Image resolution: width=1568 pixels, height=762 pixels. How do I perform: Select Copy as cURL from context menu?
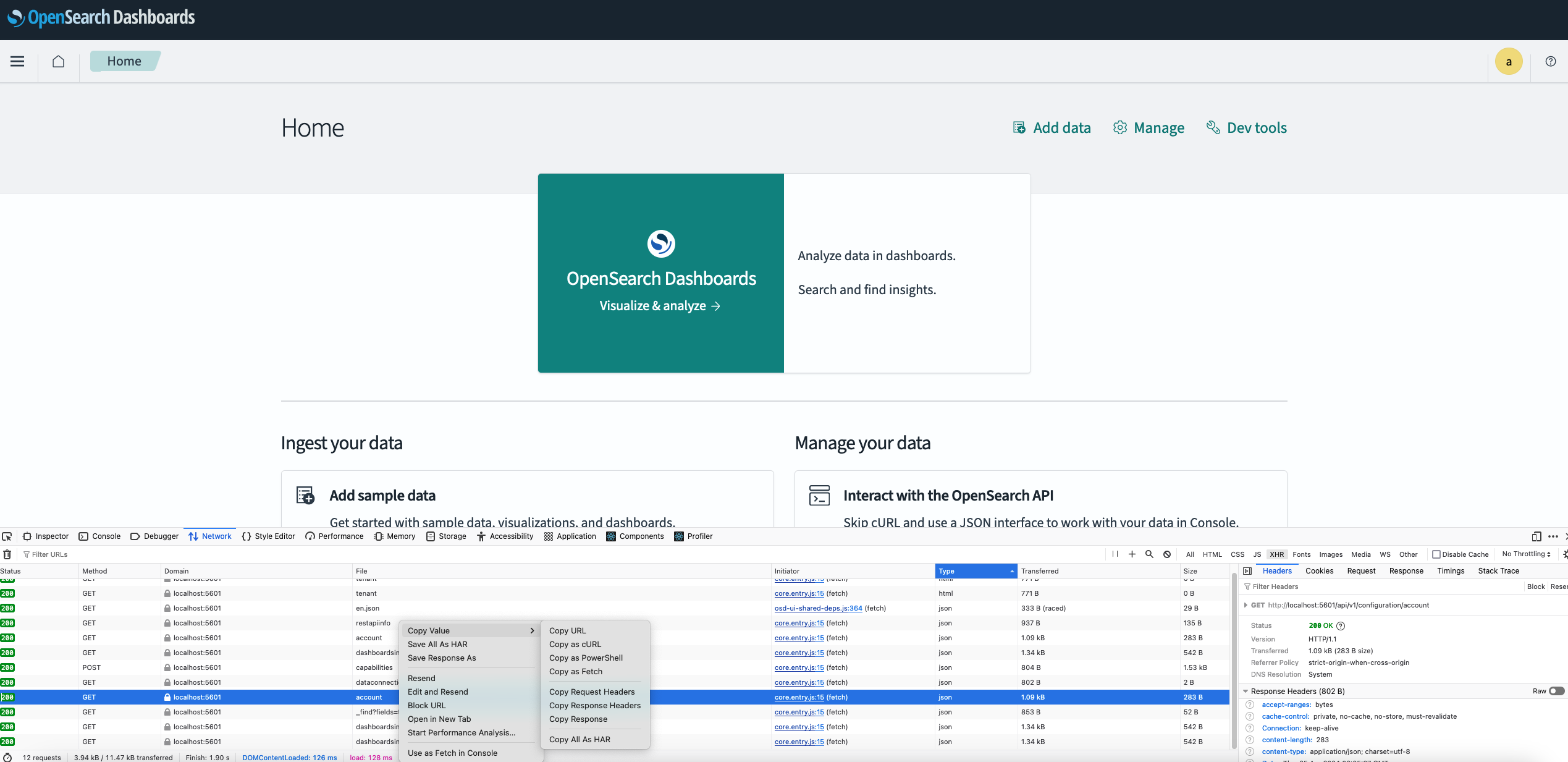click(575, 644)
